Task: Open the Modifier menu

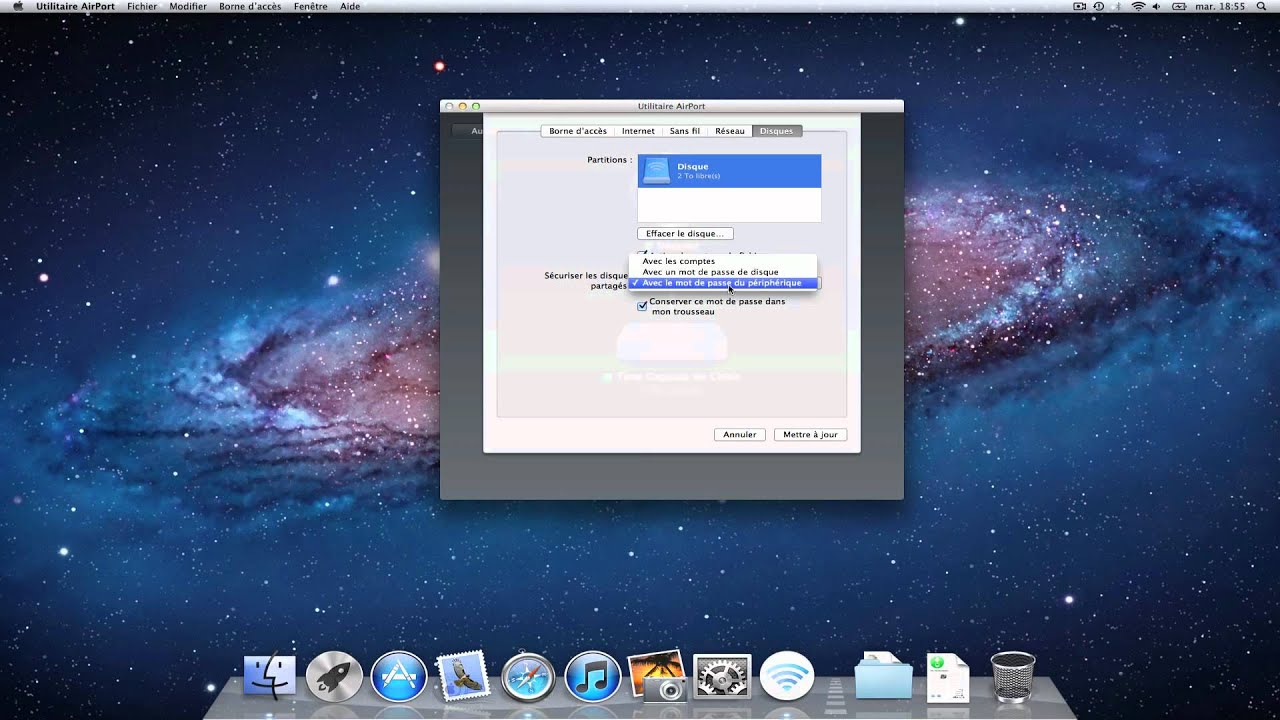Action: coord(188,6)
